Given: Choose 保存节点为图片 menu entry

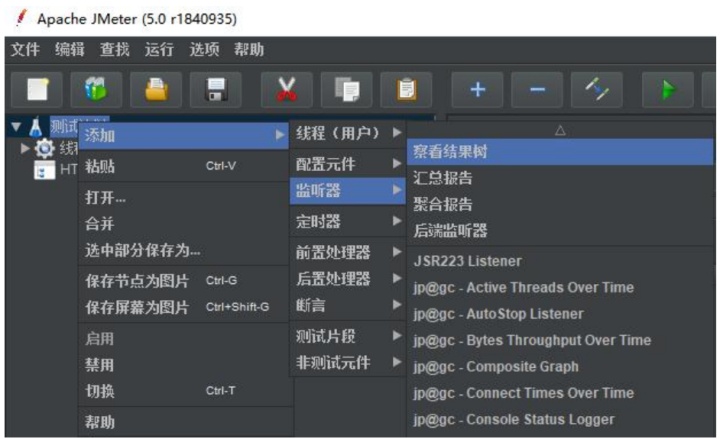Looking at the screenshot, I should 184,281.
